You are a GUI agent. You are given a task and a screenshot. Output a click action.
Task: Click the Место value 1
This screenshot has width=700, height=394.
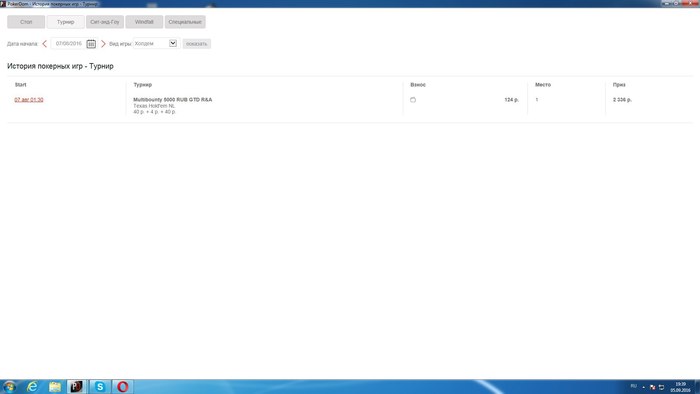coord(537,100)
